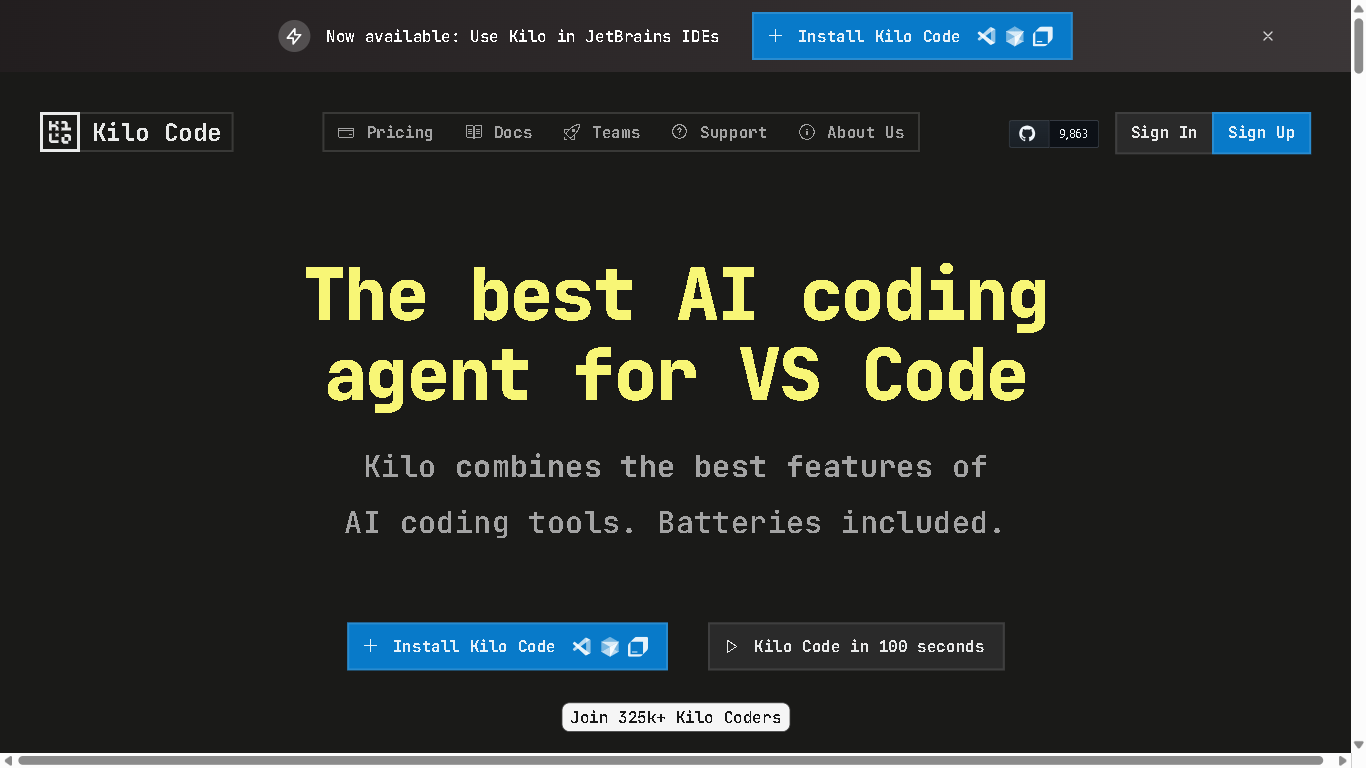Click the question mark icon beside Support
The width and height of the screenshot is (1366, 768).
pos(680,132)
